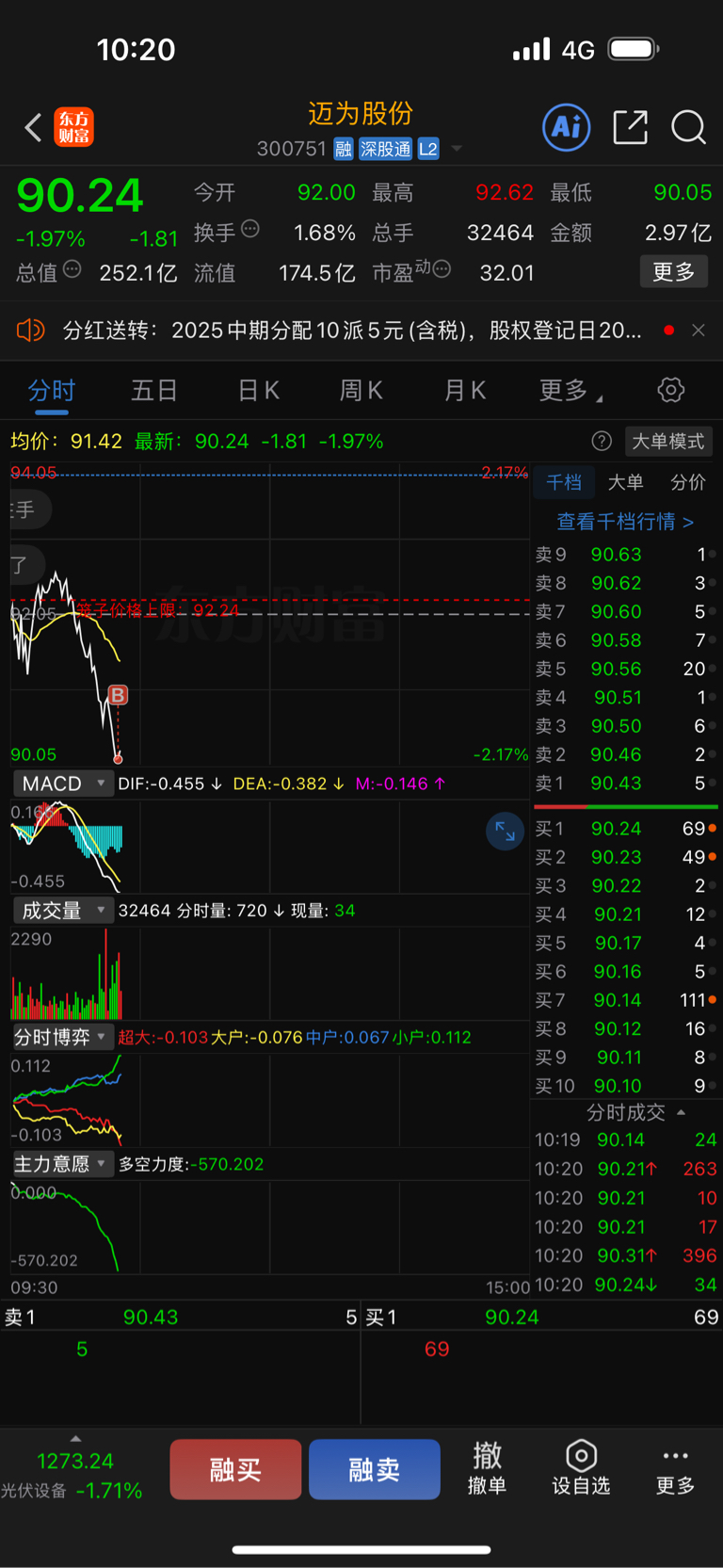Open the 东方财富 logo icon

click(x=73, y=127)
